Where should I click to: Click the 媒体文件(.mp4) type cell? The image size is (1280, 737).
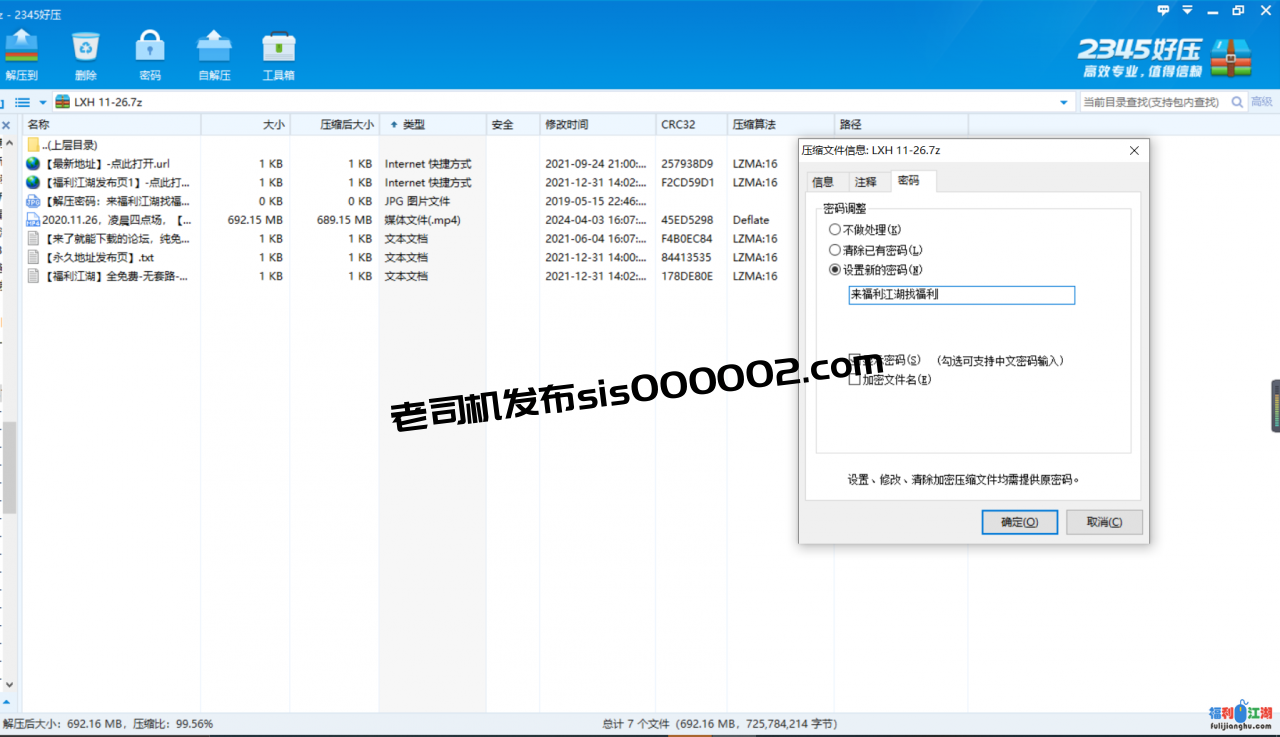(x=422, y=220)
